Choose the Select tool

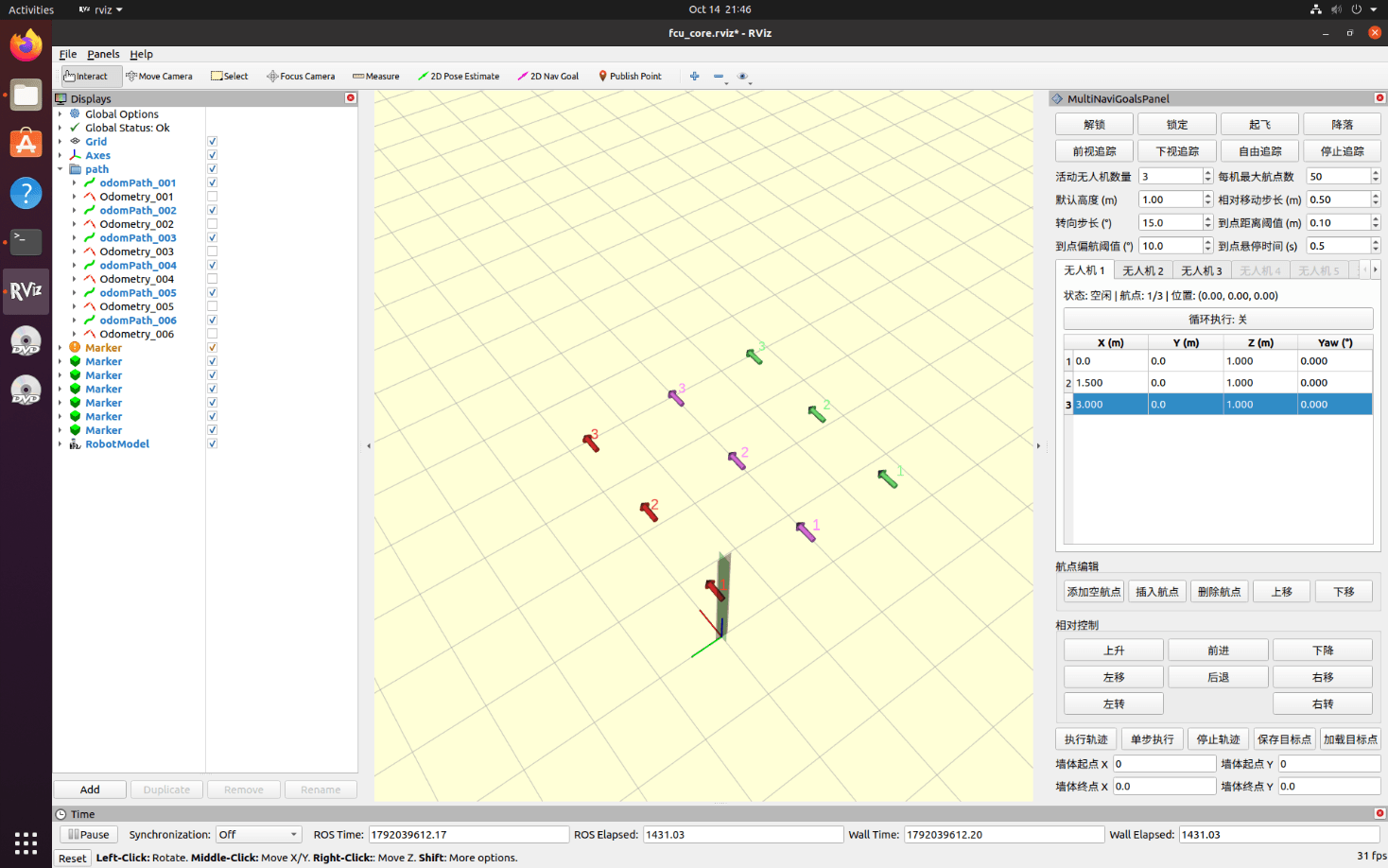click(x=230, y=77)
